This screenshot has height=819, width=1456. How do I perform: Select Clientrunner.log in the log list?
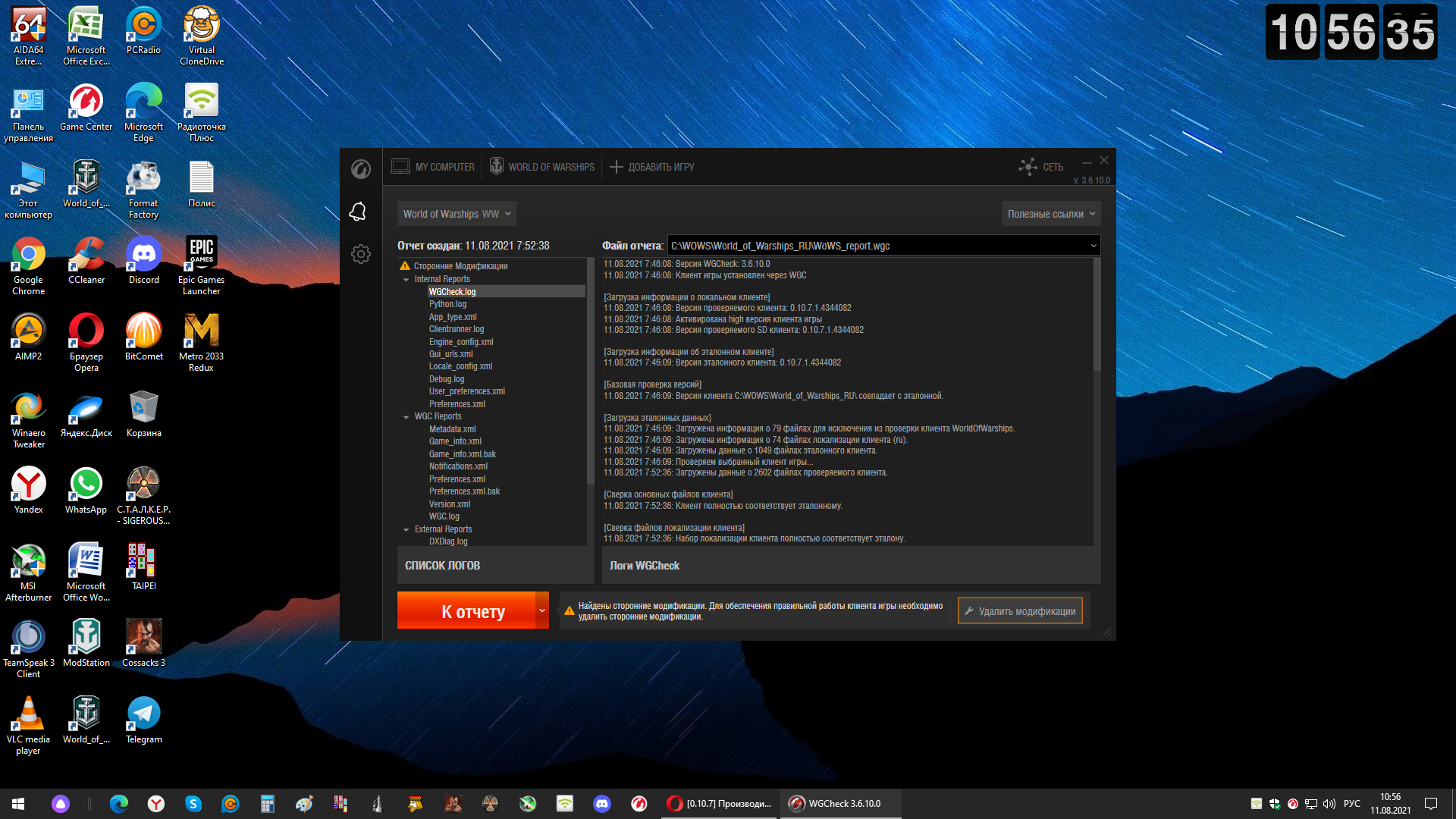coord(457,329)
